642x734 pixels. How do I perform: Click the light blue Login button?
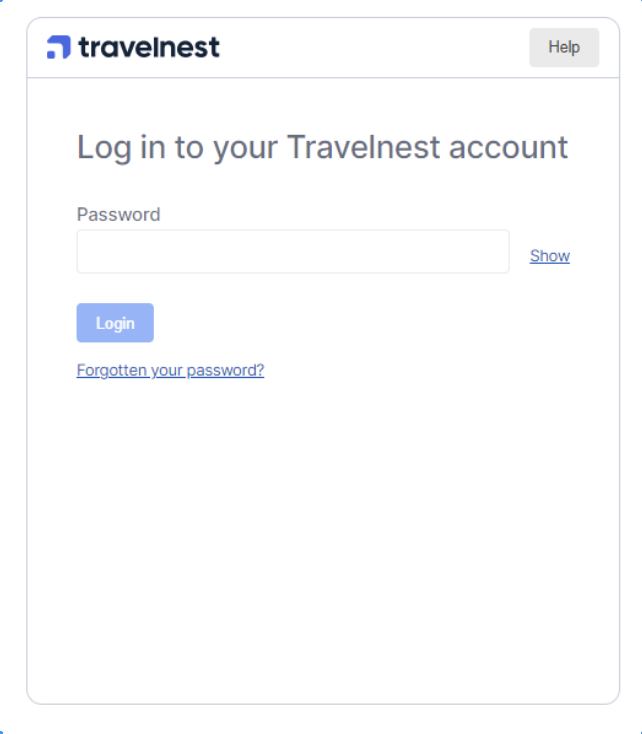pyautogui.click(x=115, y=323)
